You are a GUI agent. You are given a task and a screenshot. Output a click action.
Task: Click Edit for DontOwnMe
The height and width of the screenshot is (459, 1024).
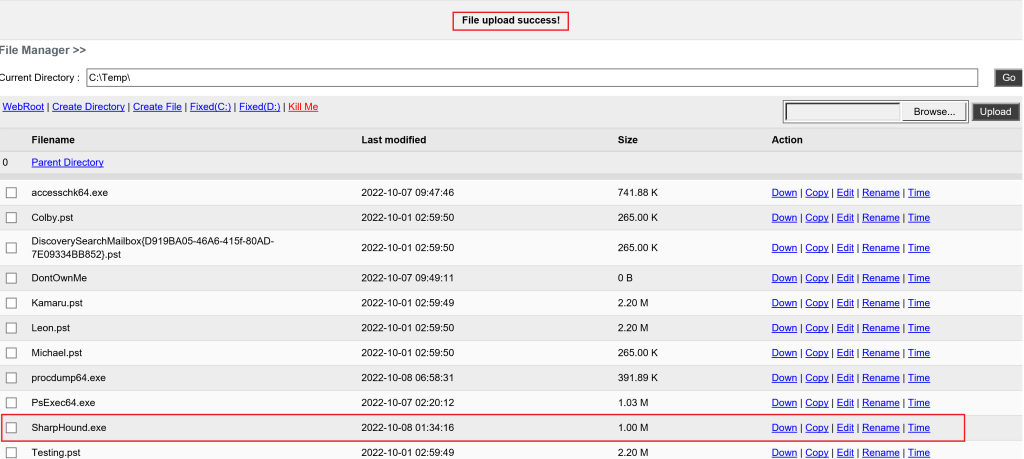point(845,278)
